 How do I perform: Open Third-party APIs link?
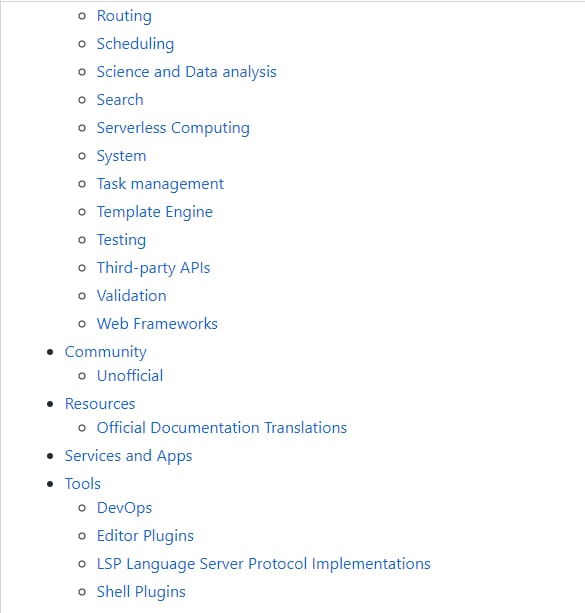point(153,268)
